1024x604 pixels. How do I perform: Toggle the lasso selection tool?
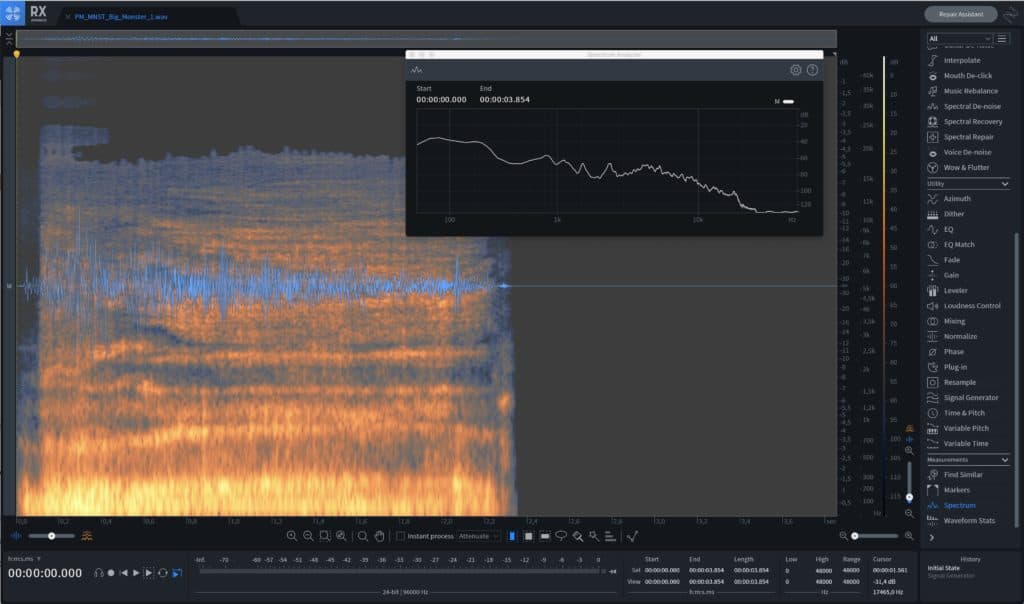[561, 536]
